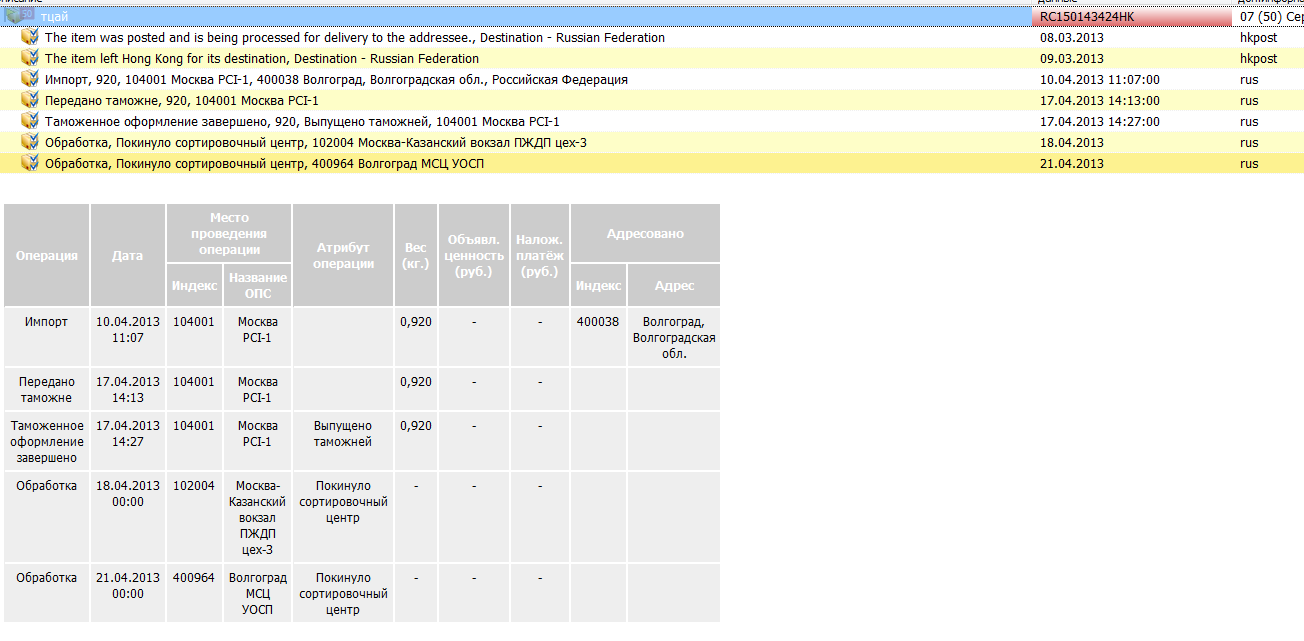
Task: Click the "Адрес" table sub-header
Action: click(674, 285)
